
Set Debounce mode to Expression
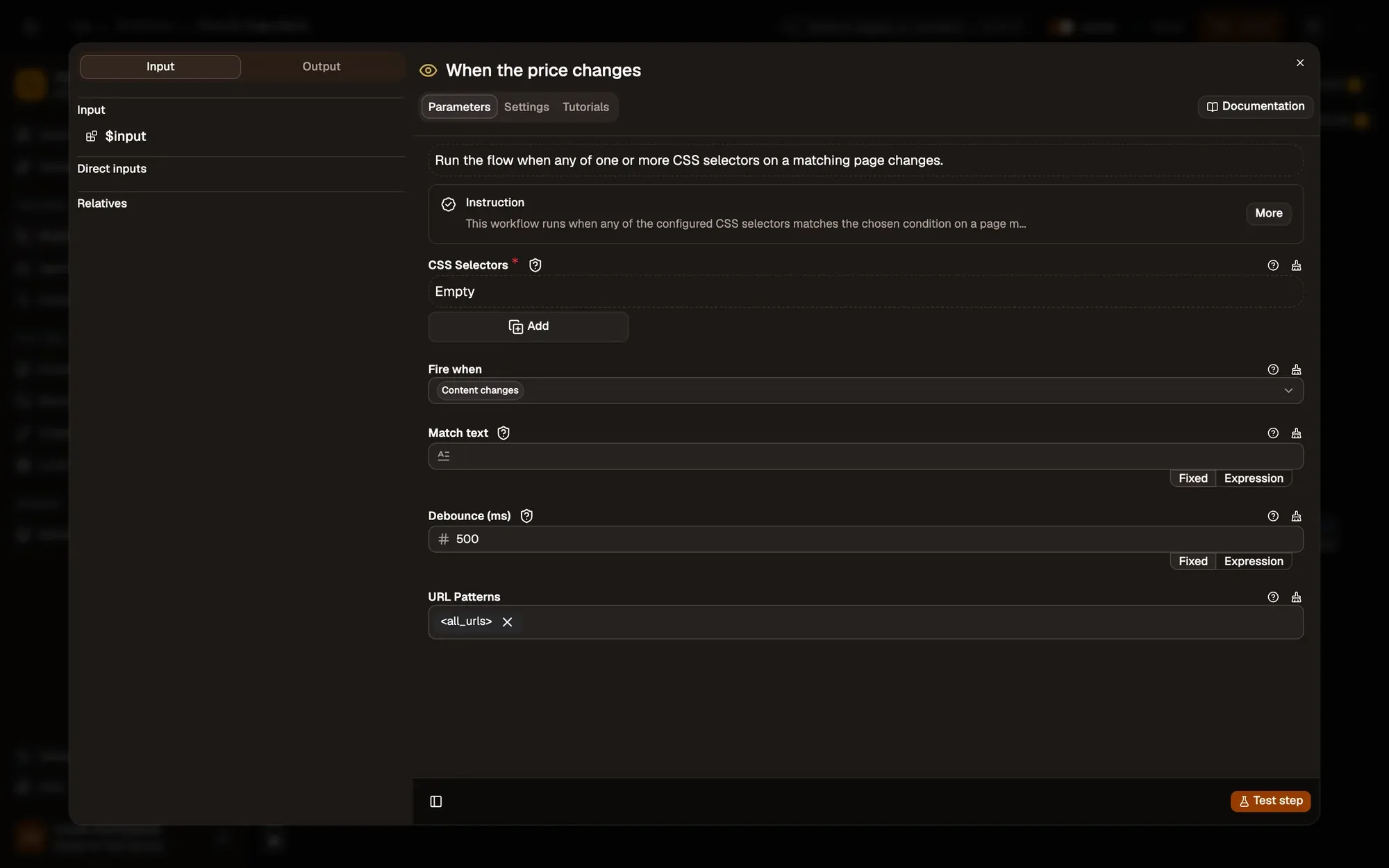[x=1254, y=561]
